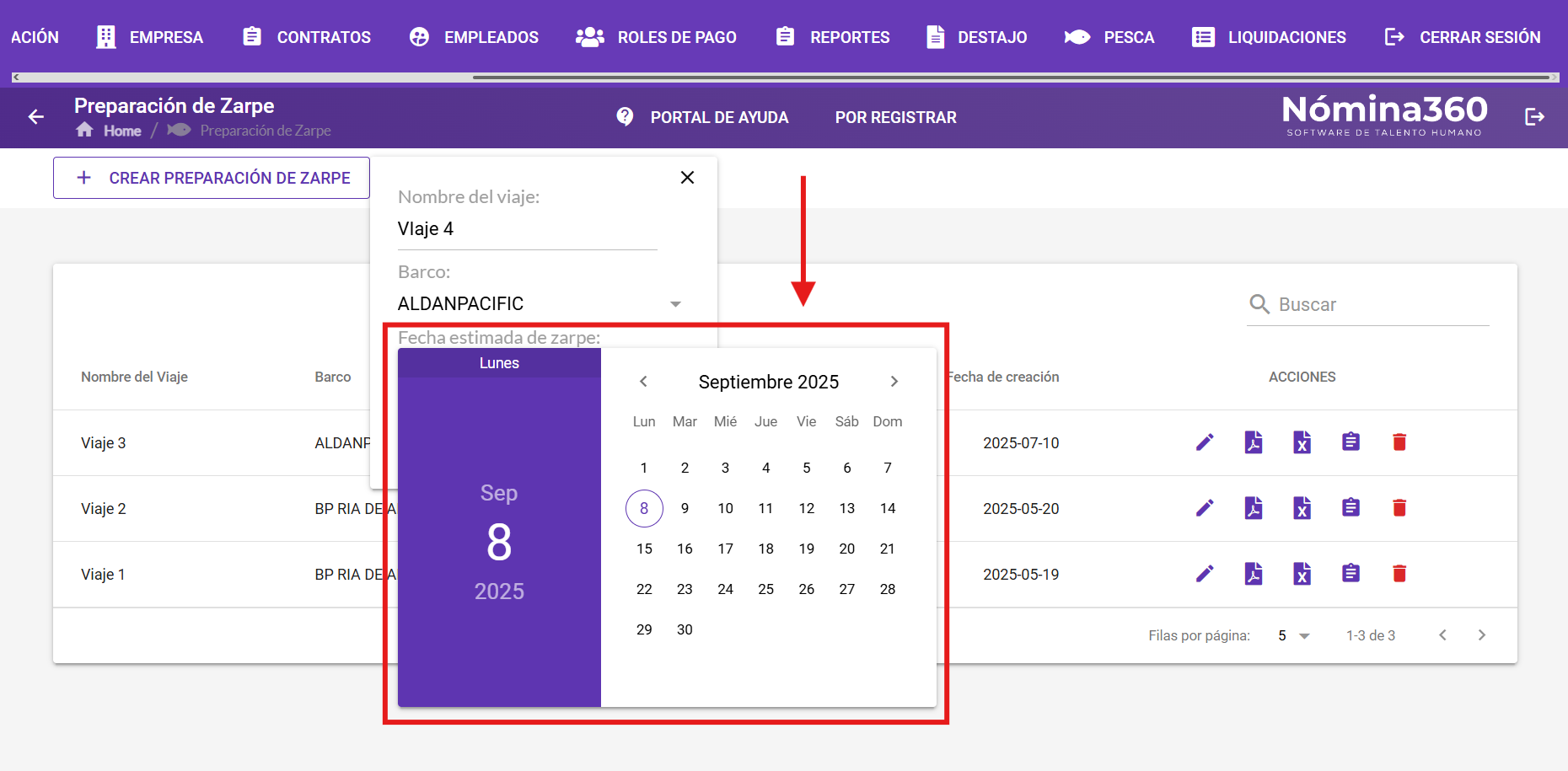Pick September 30 in the calendar

click(685, 629)
